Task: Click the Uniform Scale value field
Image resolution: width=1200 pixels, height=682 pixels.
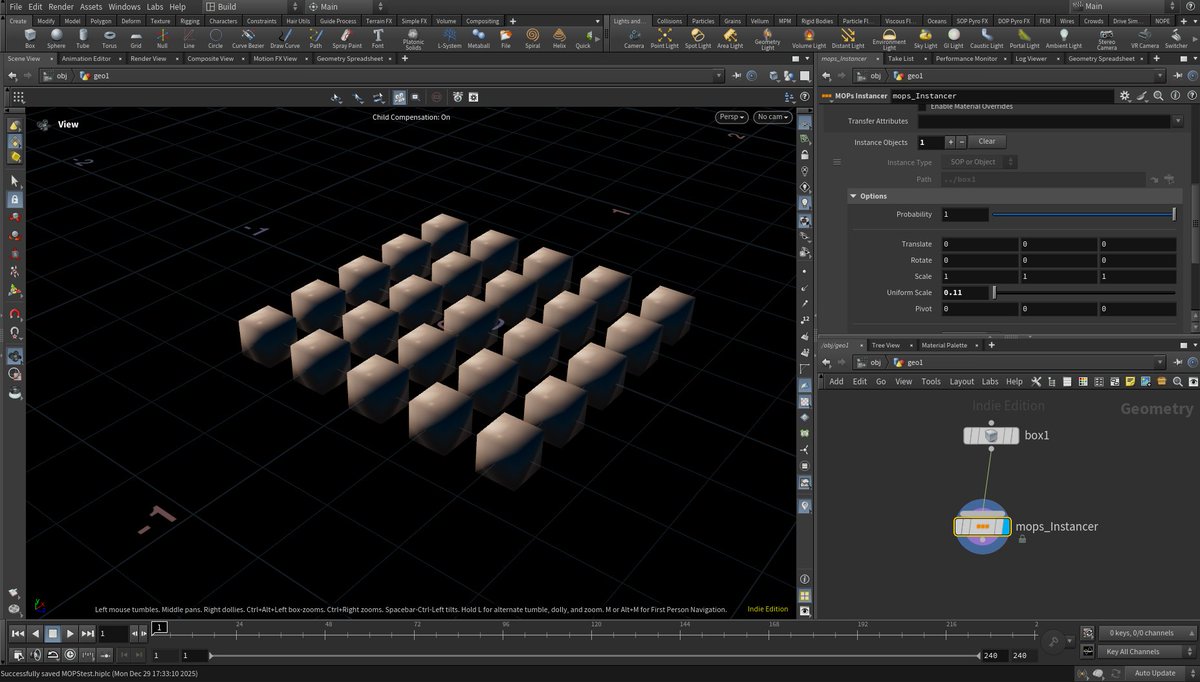Action: [965, 292]
